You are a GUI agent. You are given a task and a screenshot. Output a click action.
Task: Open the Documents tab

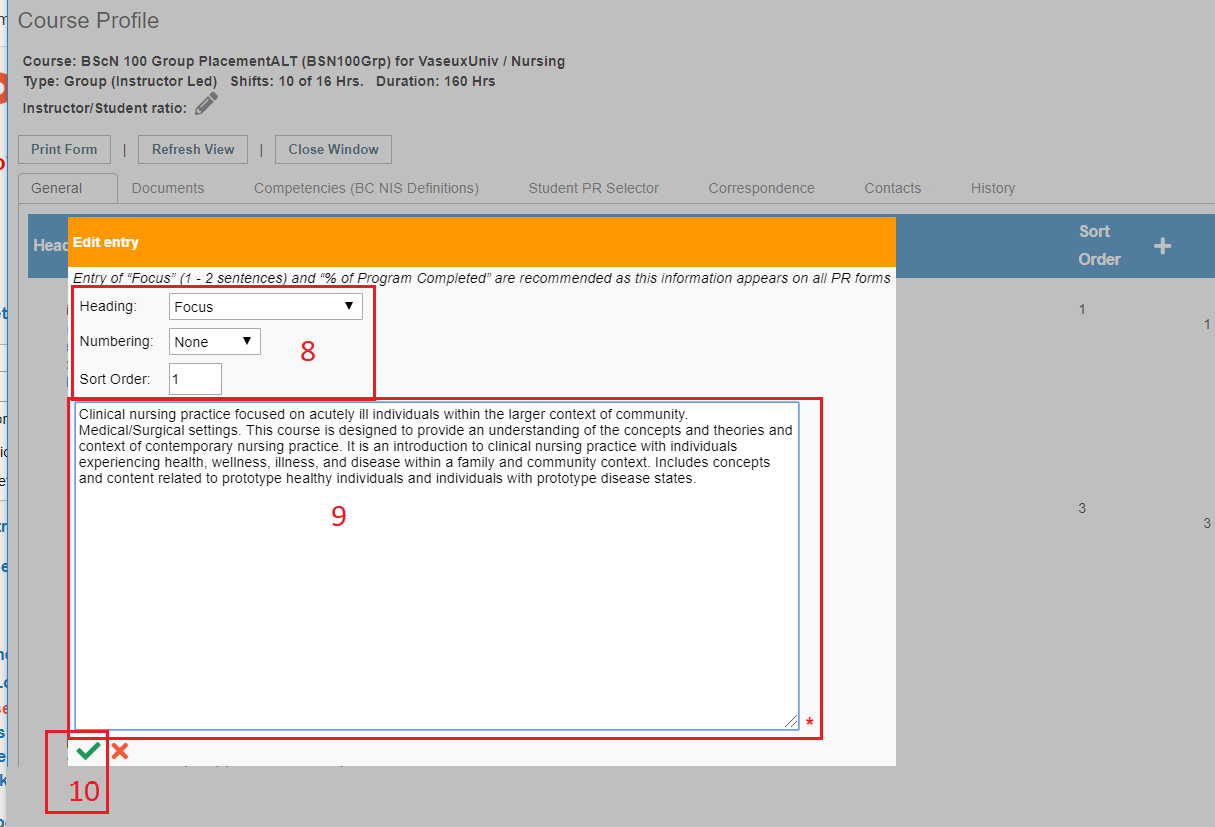168,188
